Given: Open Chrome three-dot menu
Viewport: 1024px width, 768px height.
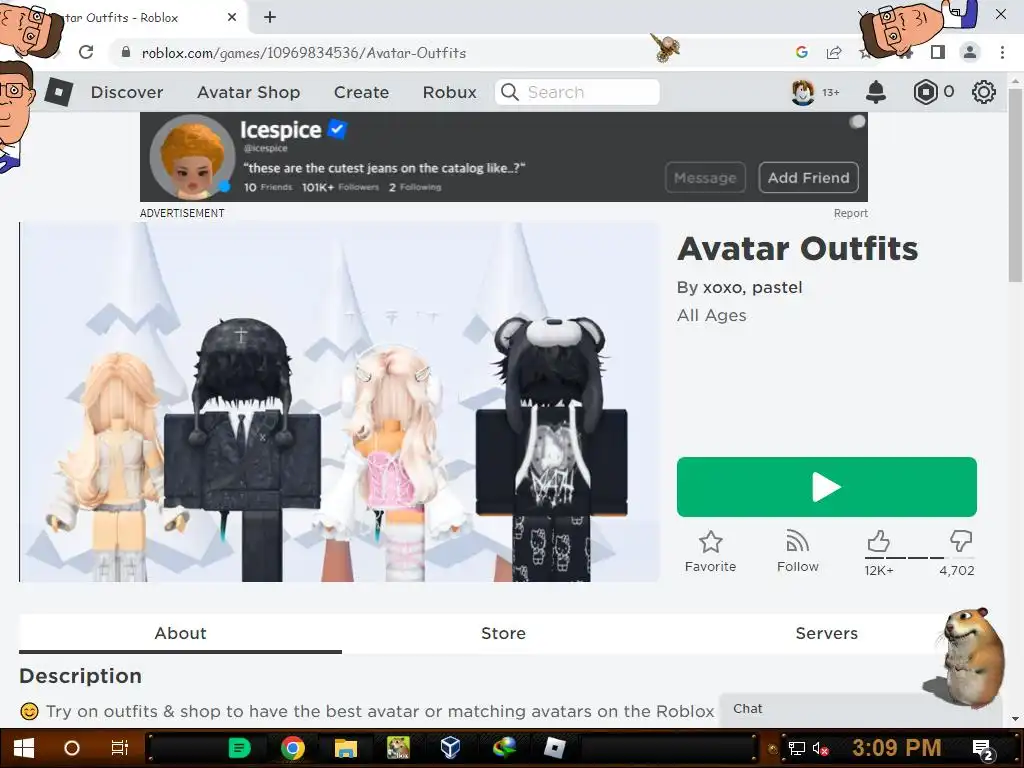Looking at the screenshot, I should pos(1002,52).
